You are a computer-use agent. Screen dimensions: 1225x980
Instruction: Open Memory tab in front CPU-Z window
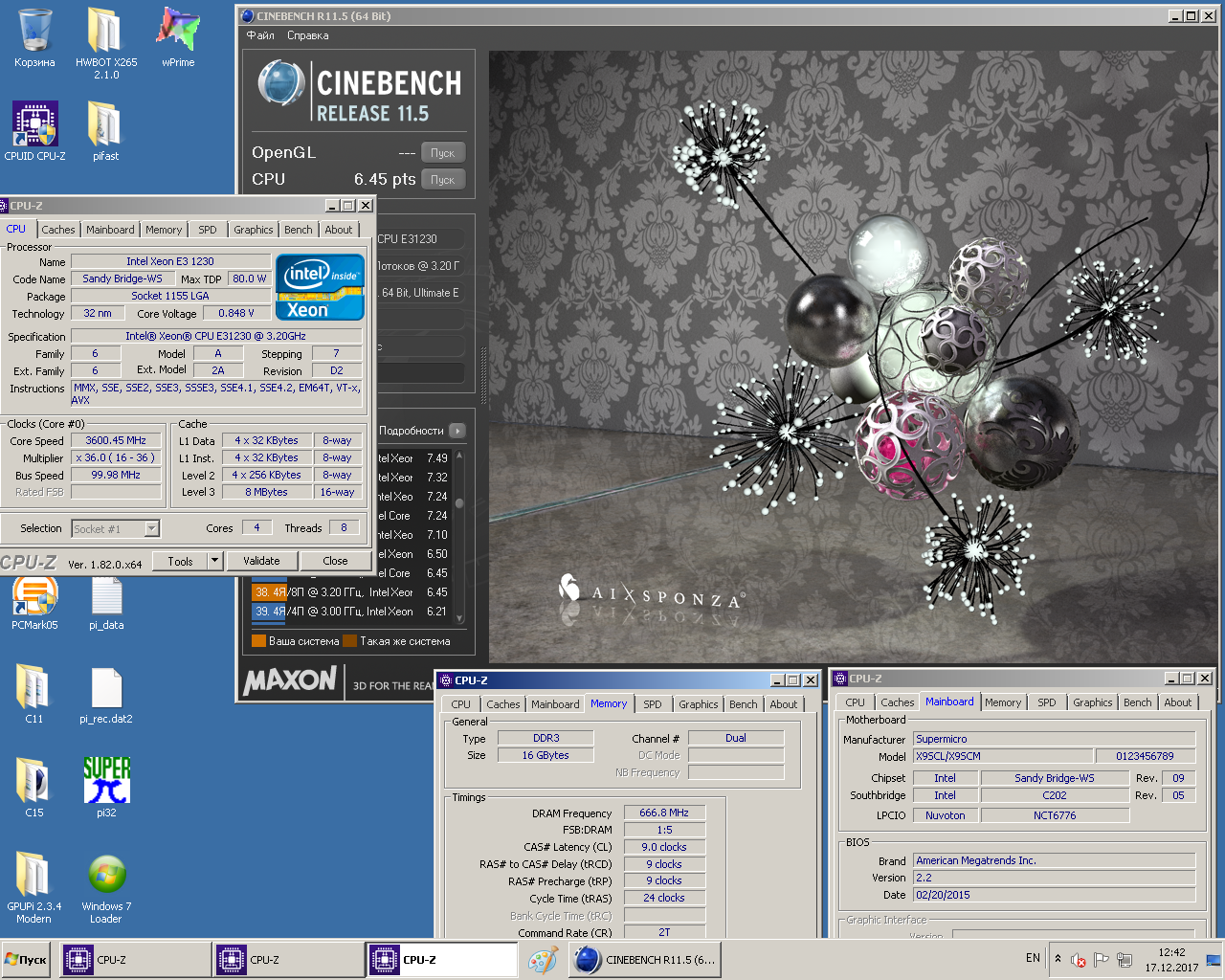pos(164,230)
